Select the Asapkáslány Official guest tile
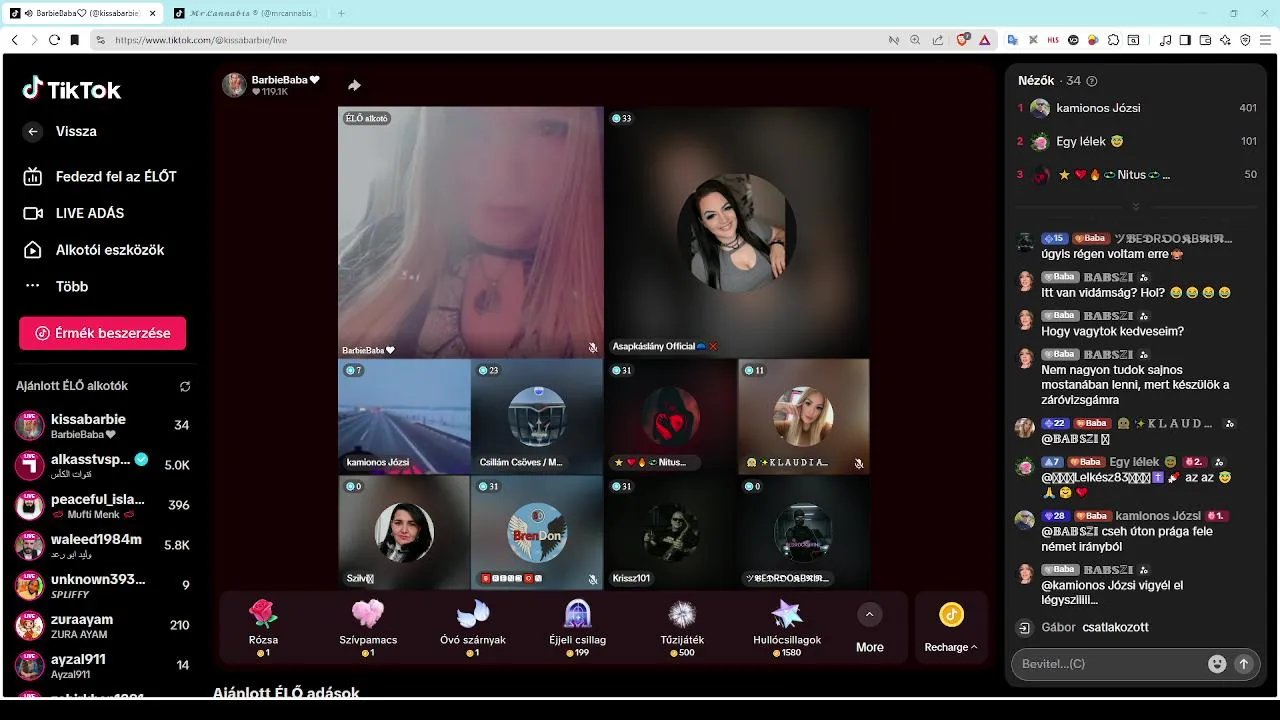The width and height of the screenshot is (1280, 720). tap(737, 232)
